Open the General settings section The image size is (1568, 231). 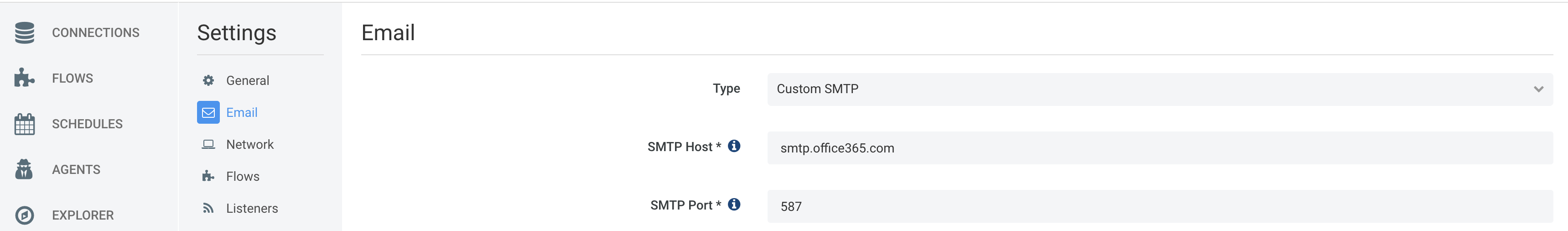pos(247,80)
